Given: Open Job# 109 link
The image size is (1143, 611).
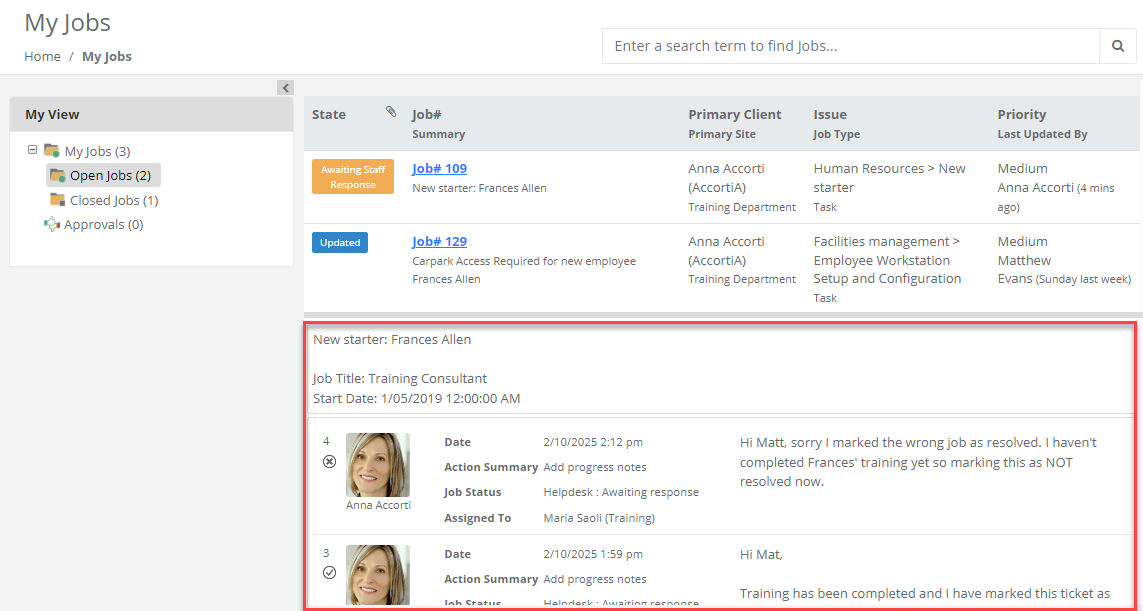Looking at the screenshot, I should [439, 169].
